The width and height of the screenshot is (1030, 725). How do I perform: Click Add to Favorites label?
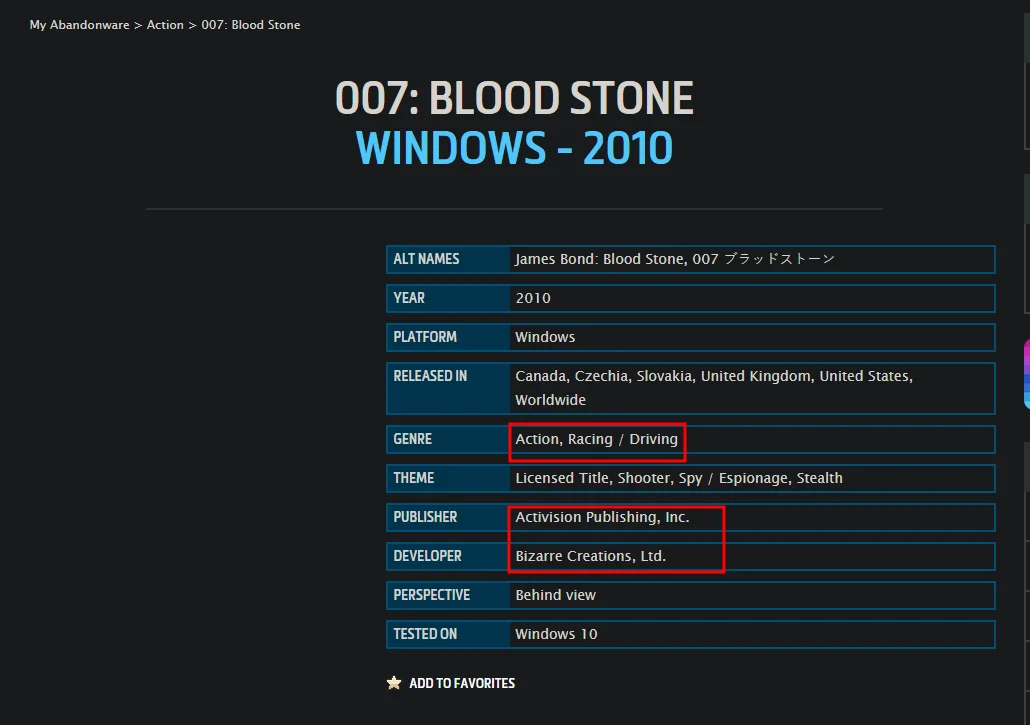coord(462,683)
